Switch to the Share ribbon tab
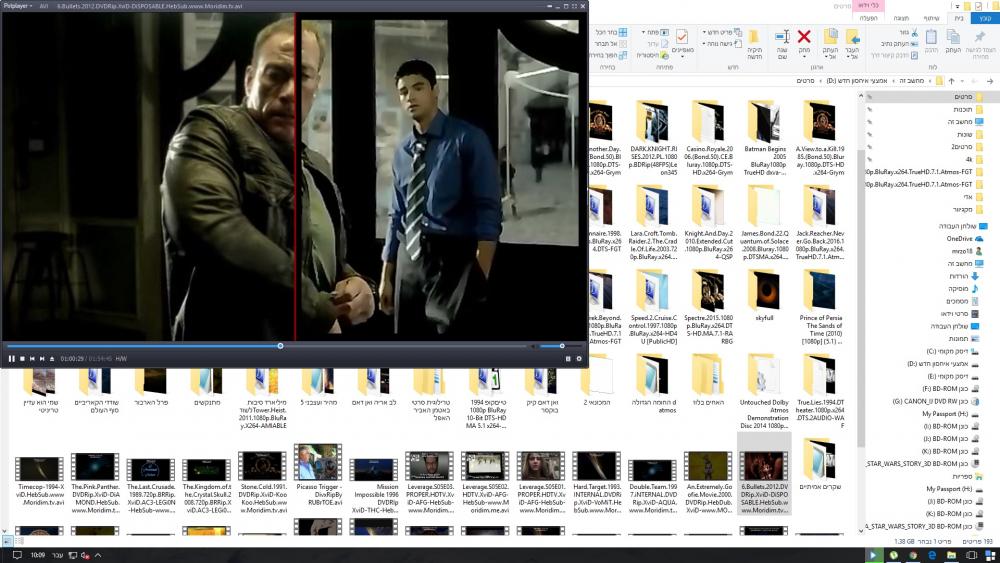 pyautogui.click(x=931, y=18)
